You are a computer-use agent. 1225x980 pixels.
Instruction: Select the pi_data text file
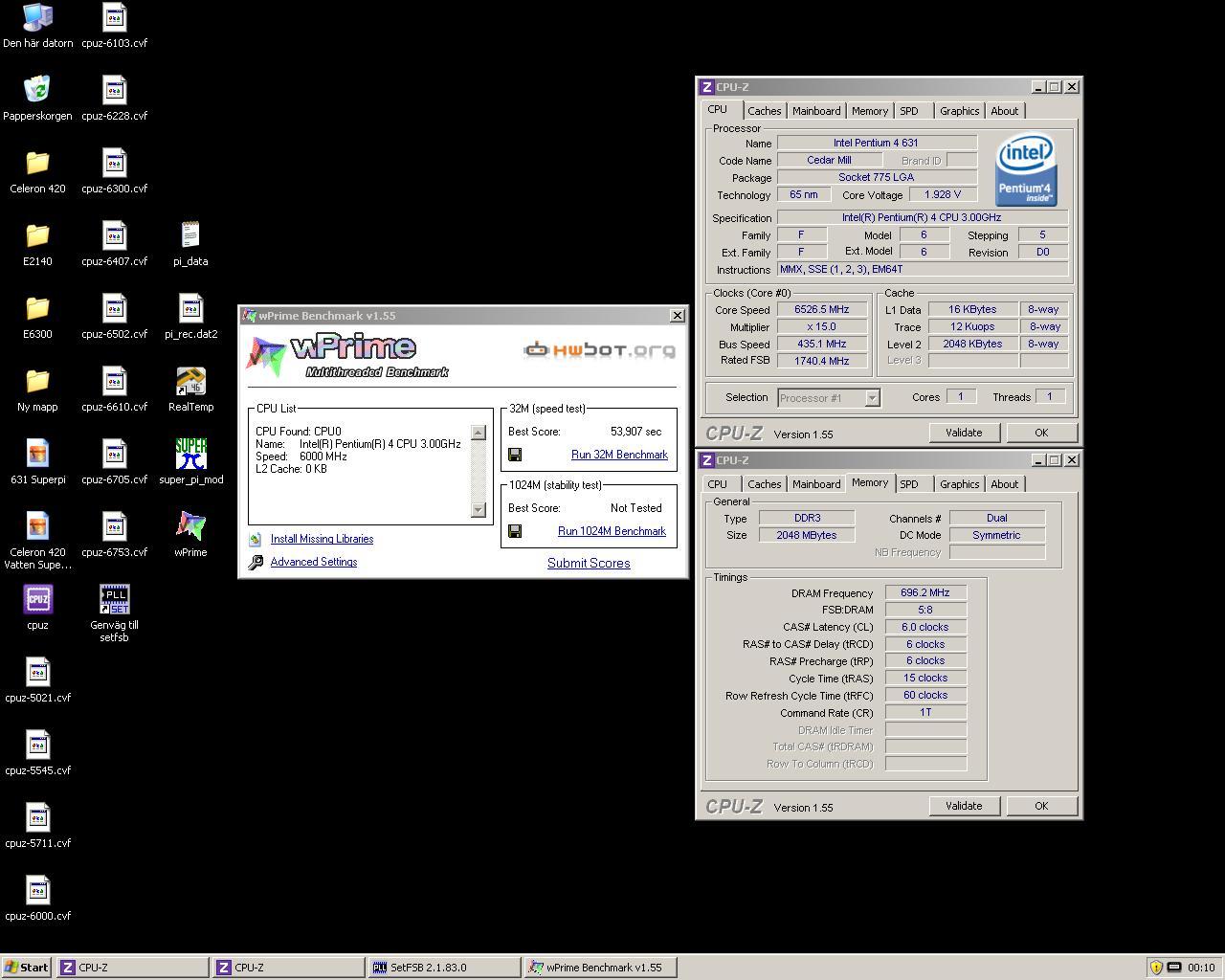190,244
